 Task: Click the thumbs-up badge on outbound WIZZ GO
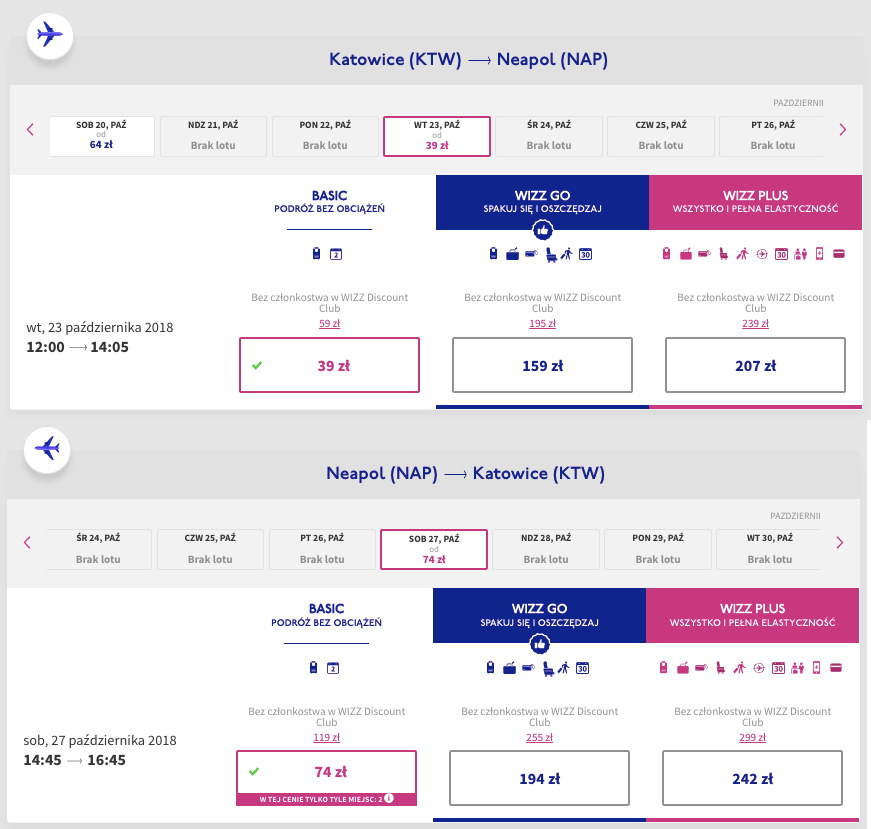click(542, 230)
